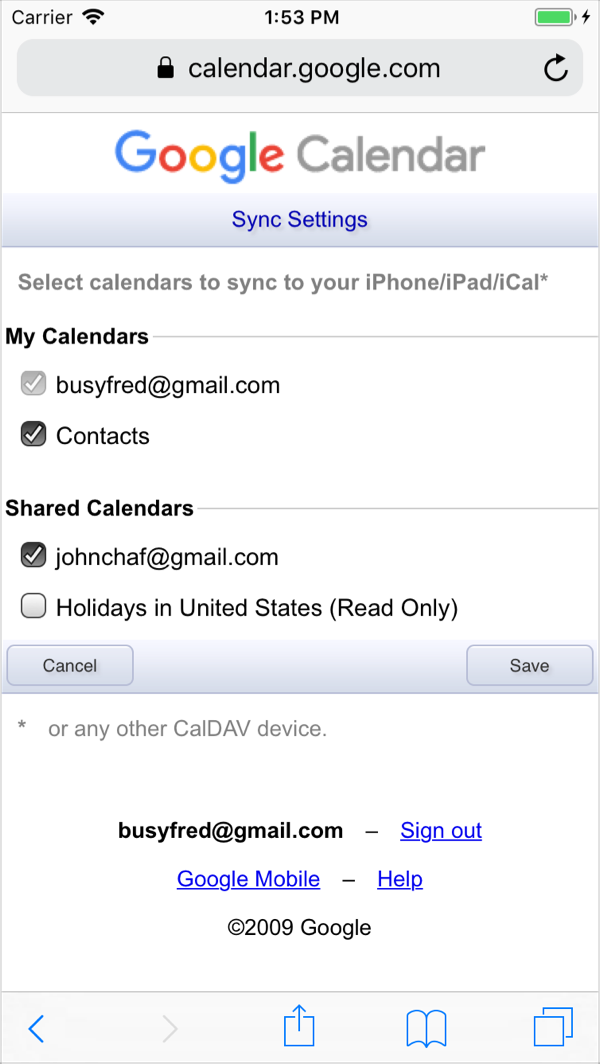The height and width of the screenshot is (1064, 600).
Task: Tap the Google Calendar logo
Action: coord(300,156)
